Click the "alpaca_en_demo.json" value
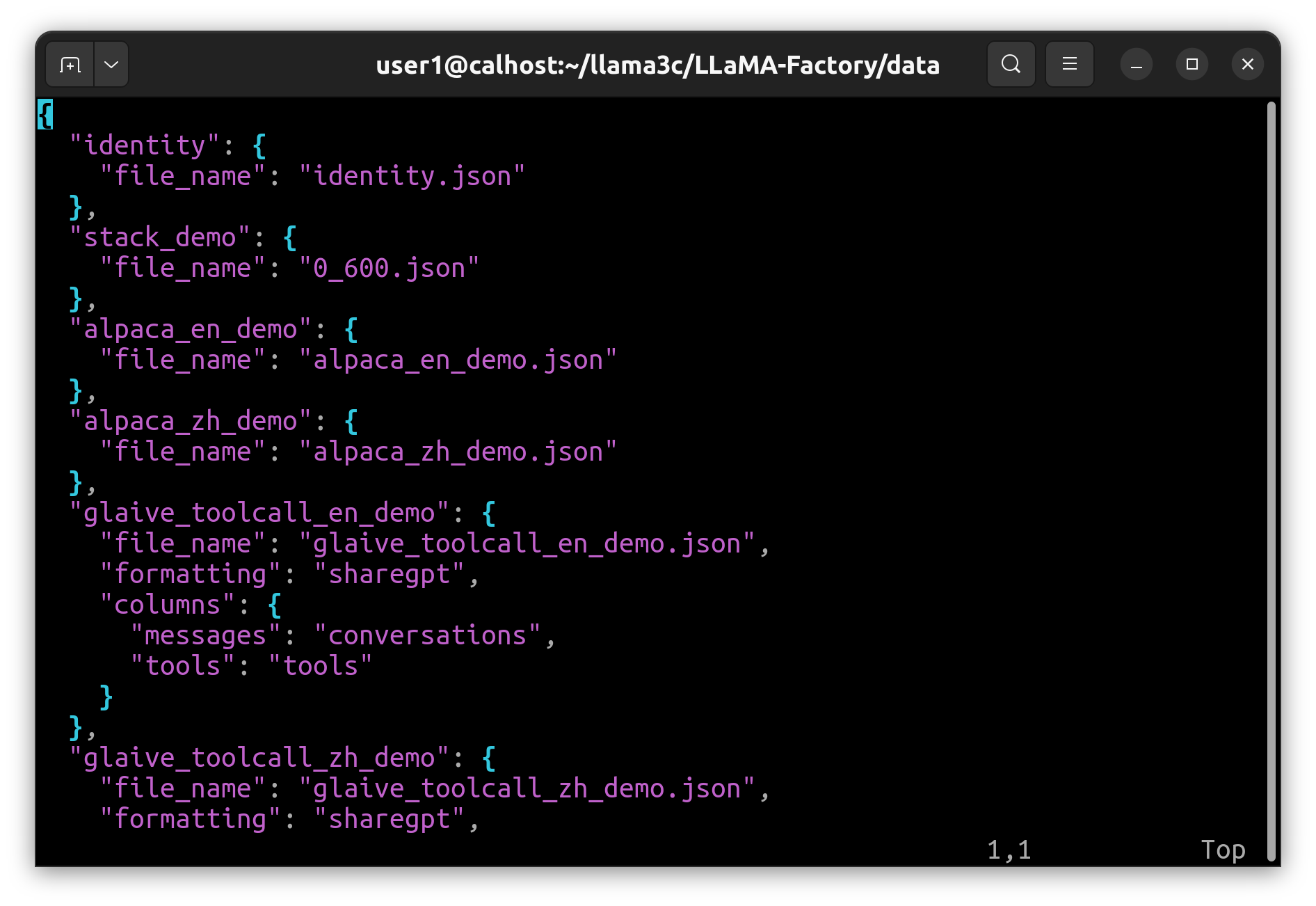This screenshot has width=1316, height=906. [x=458, y=360]
